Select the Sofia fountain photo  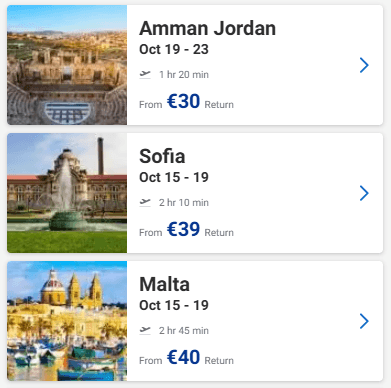pyautogui.click(x=67, y=193)
